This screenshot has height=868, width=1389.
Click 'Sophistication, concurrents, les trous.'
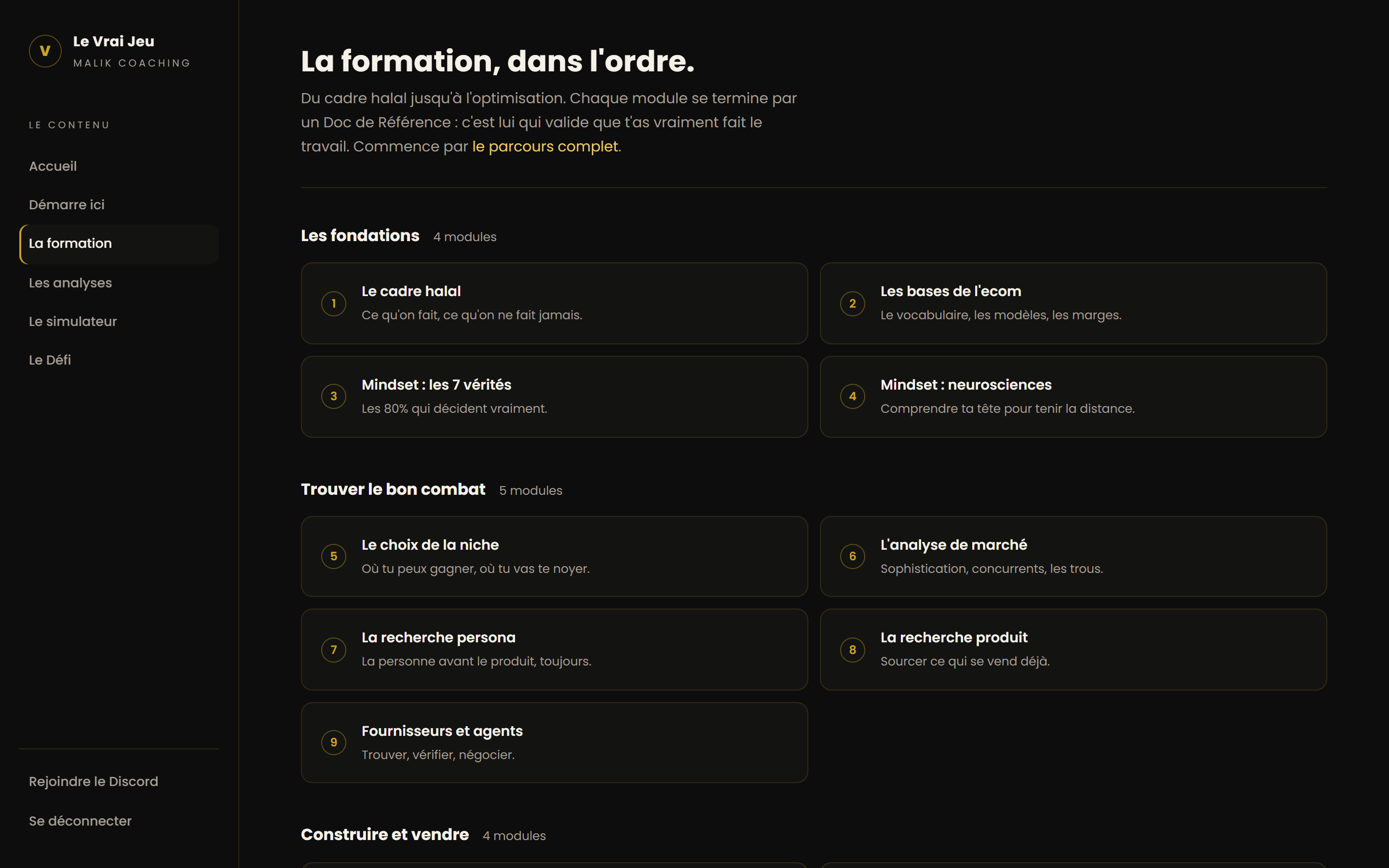[x=991, y=569]
